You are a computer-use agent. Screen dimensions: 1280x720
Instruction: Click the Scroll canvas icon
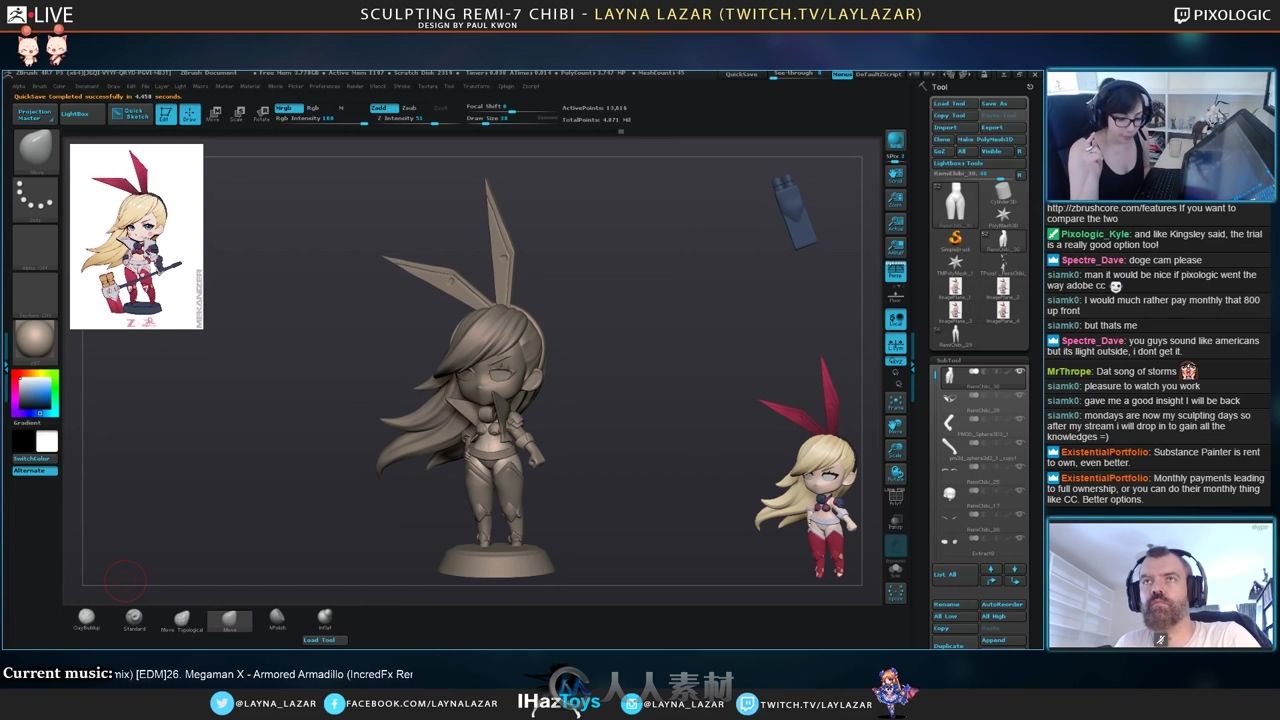[896, 175]
